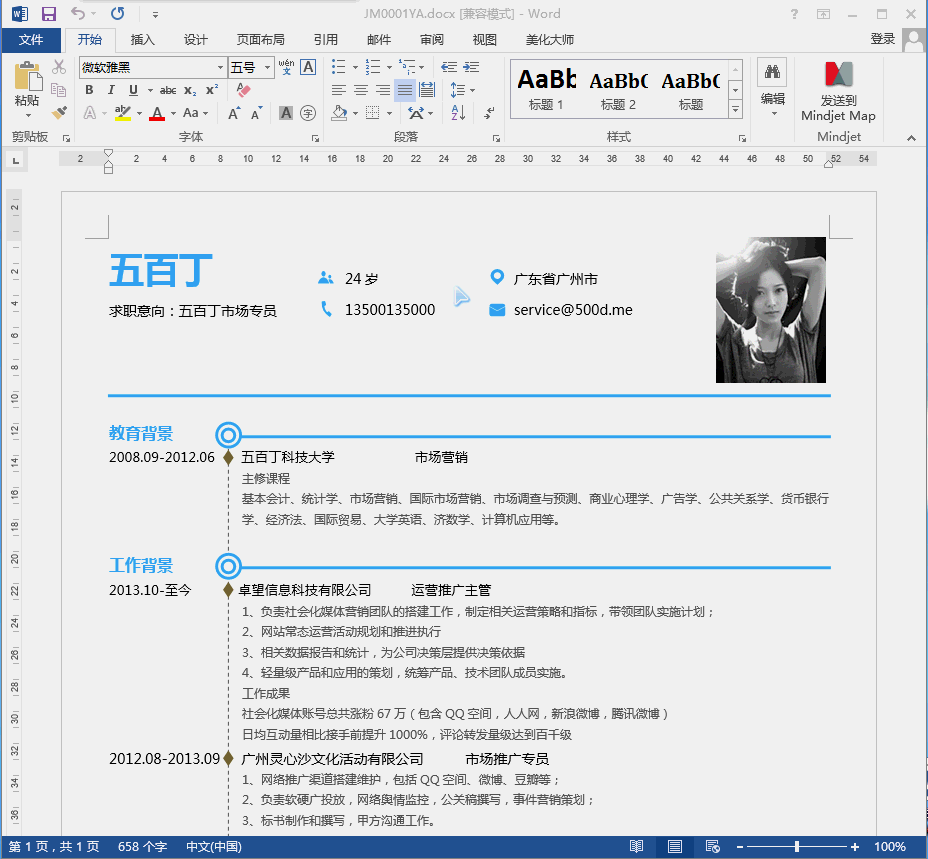Click the Redo/repeat arrow icon

(117, 13)
